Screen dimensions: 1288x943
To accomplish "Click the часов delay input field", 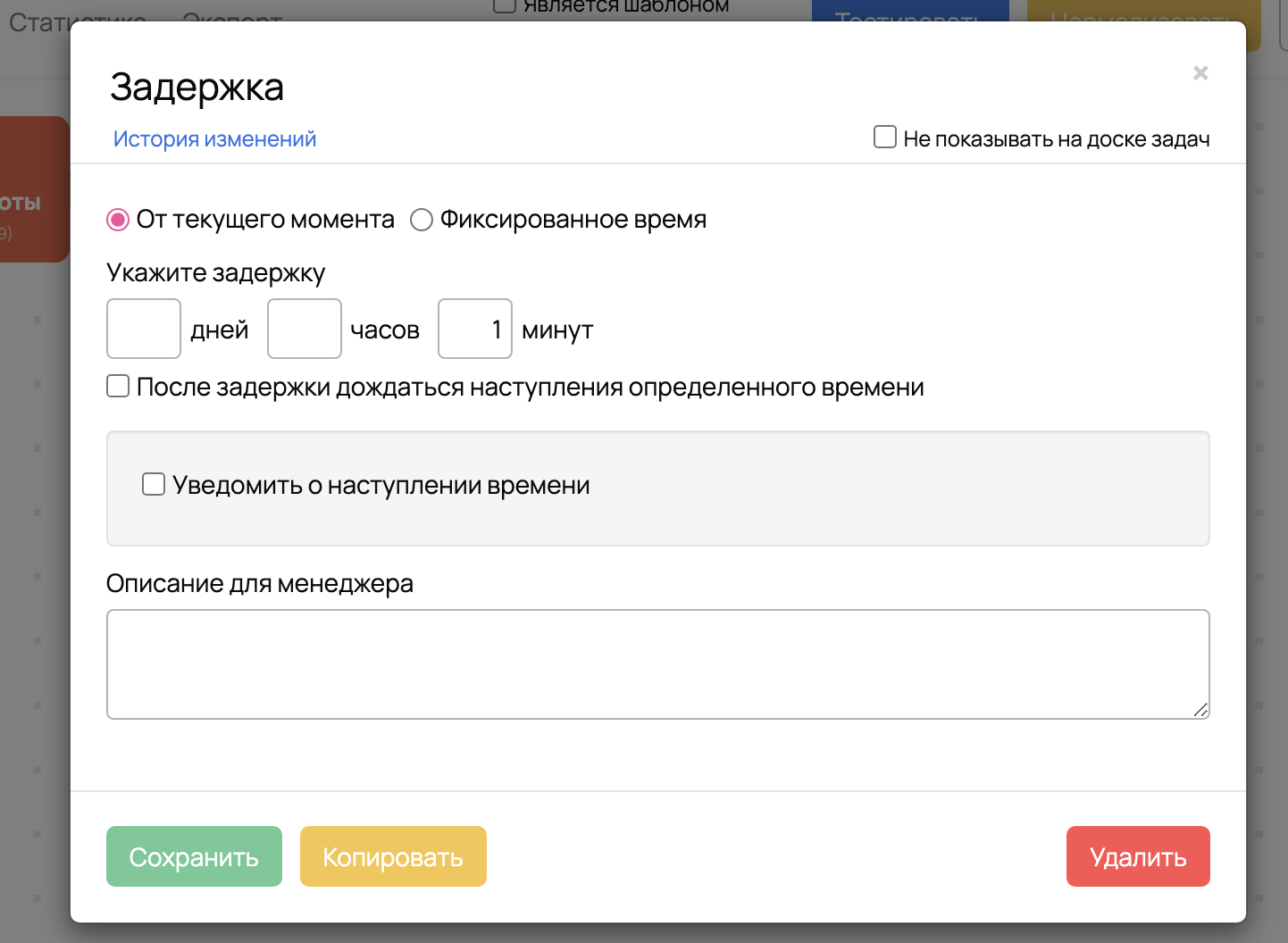I will click(x=305, y=329).
